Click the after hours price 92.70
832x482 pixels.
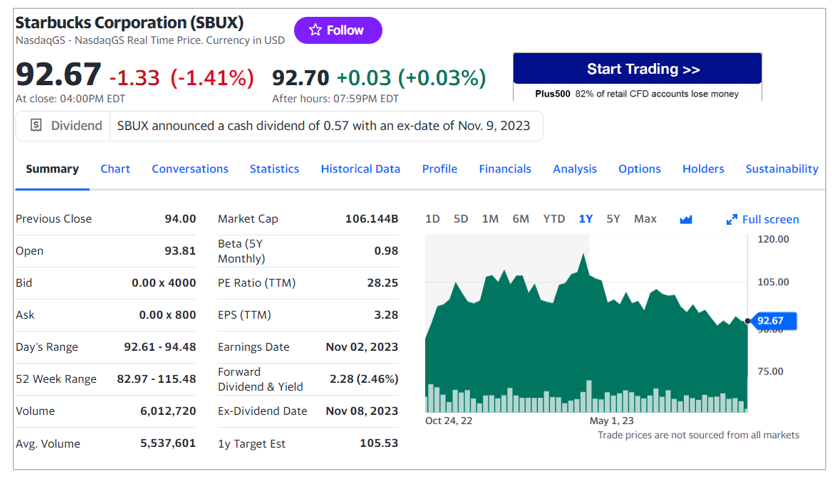tap(301, 78)
